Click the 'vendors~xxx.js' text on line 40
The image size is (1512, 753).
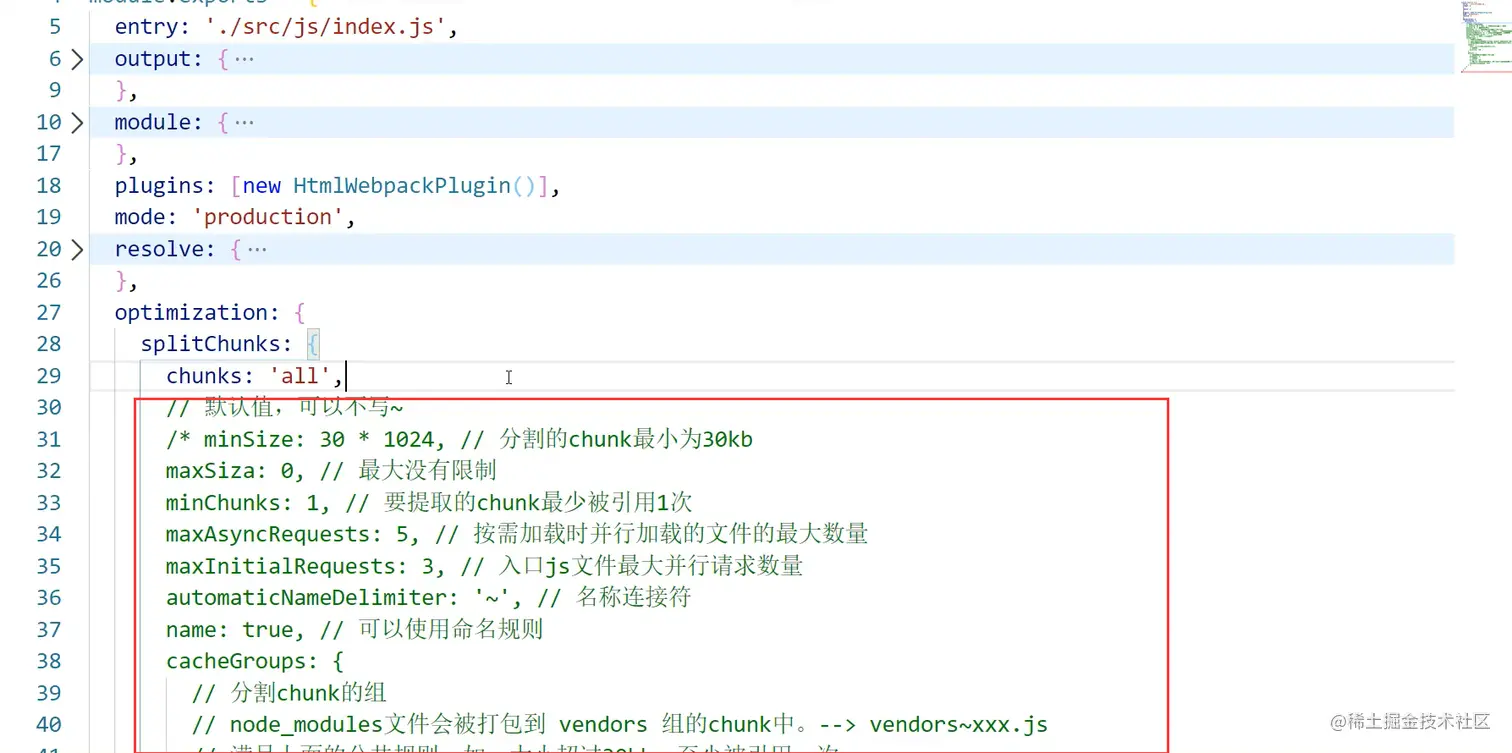pyautogui.click(x=958, y=725)
